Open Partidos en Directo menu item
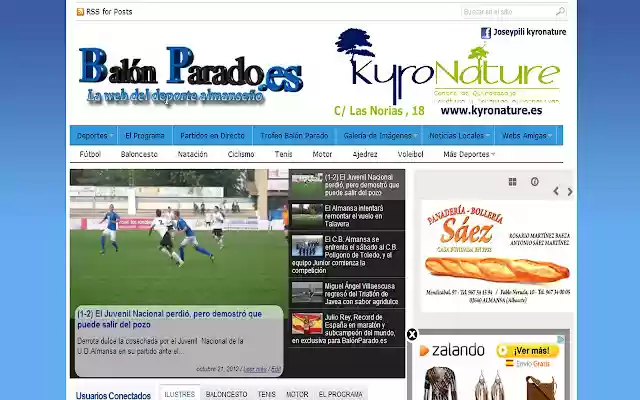This screenshot has width=640, height=400. [x=212, y=136]
